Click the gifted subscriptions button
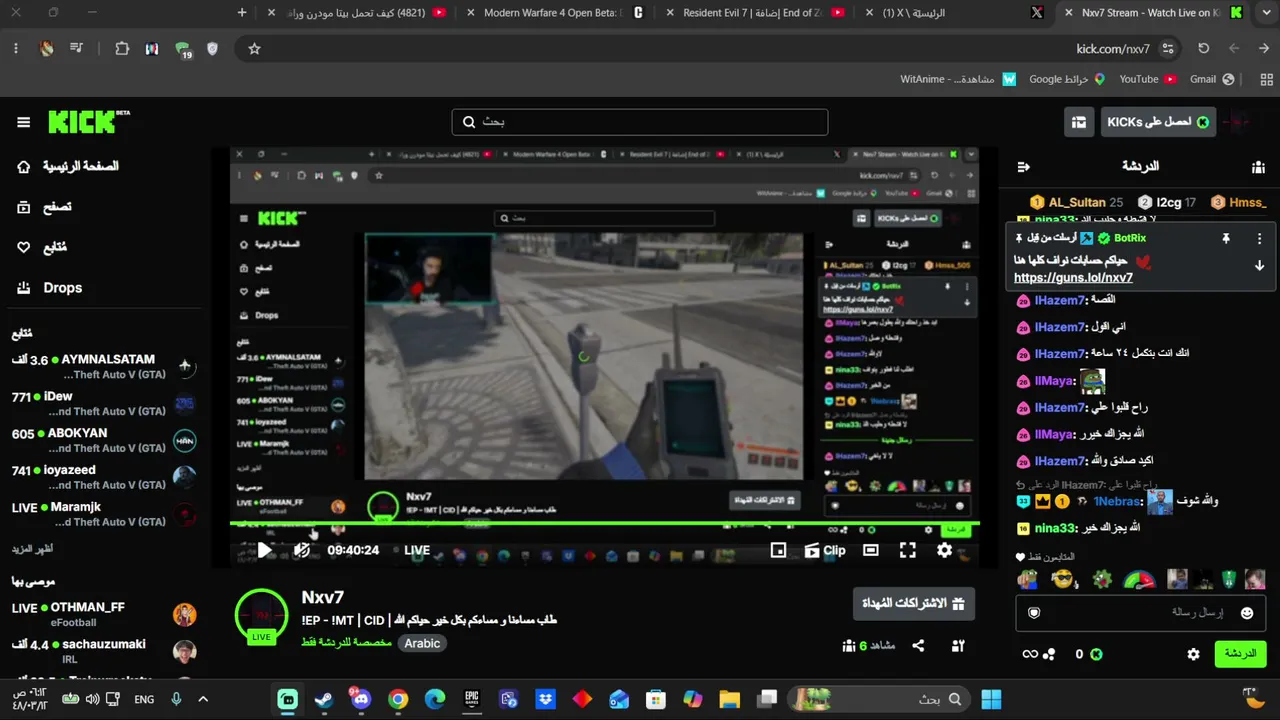This screenshot has height=720, width=1280. tap(914, 604)
